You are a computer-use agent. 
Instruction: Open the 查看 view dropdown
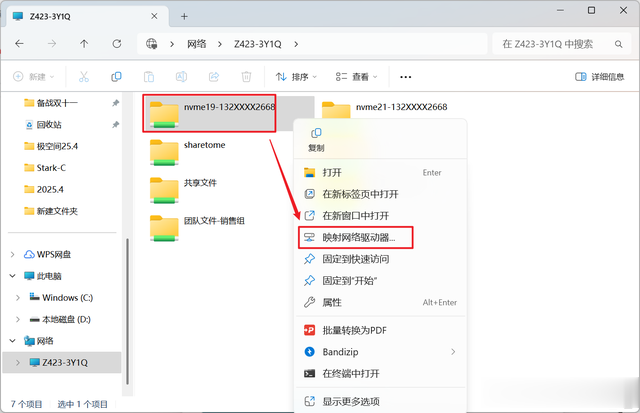[356, 77]
